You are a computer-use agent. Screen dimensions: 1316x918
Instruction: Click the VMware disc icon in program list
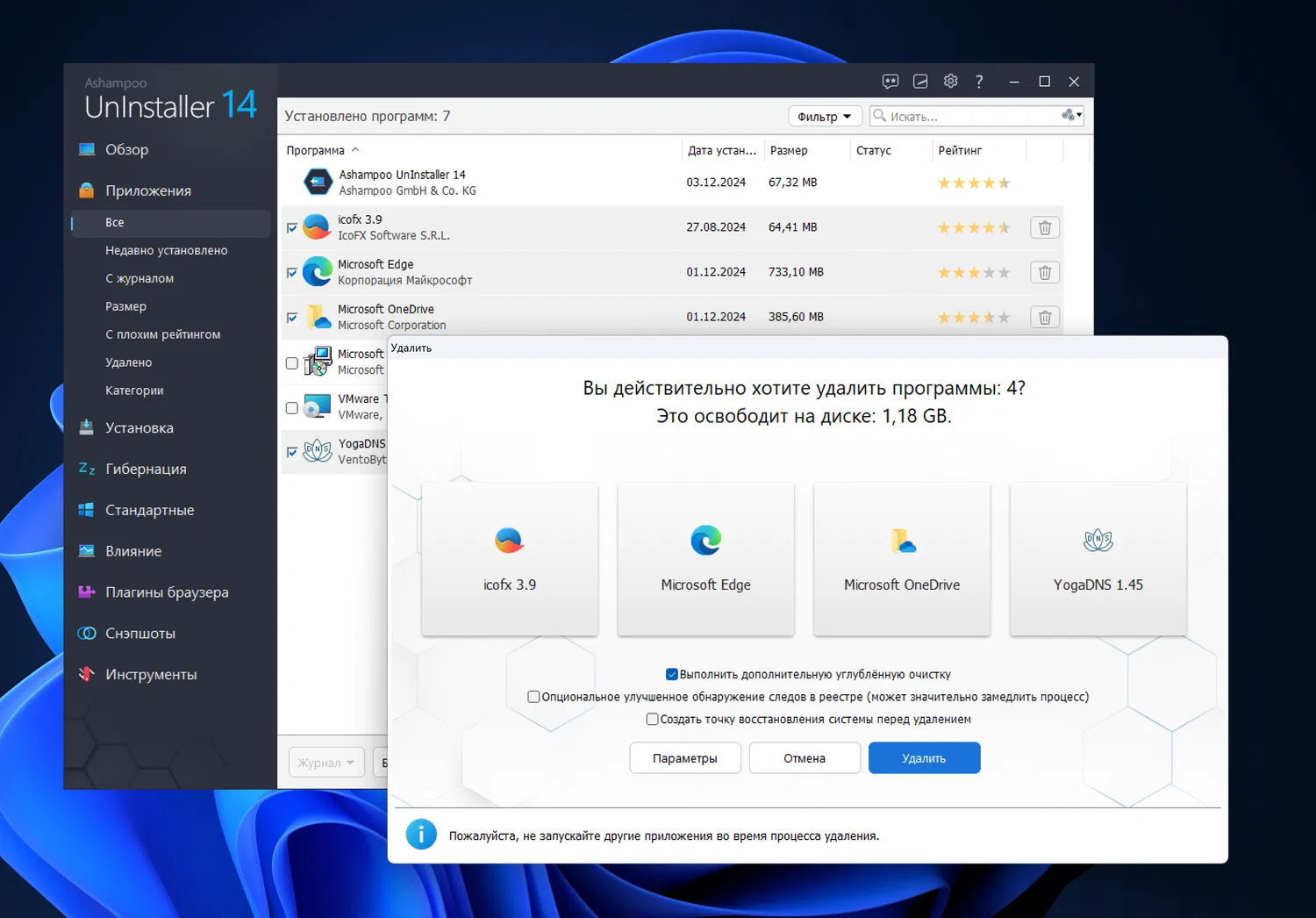tap(317, 406)
